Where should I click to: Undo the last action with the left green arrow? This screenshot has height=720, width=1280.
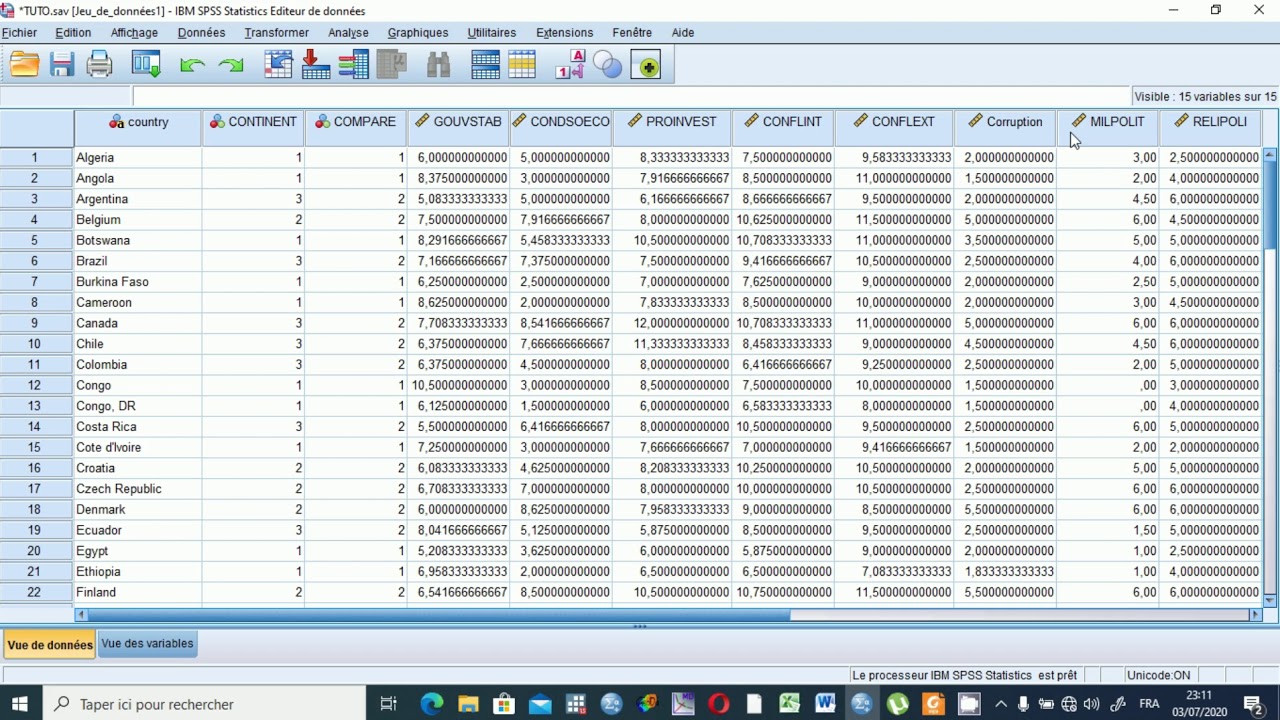[192, 65]
